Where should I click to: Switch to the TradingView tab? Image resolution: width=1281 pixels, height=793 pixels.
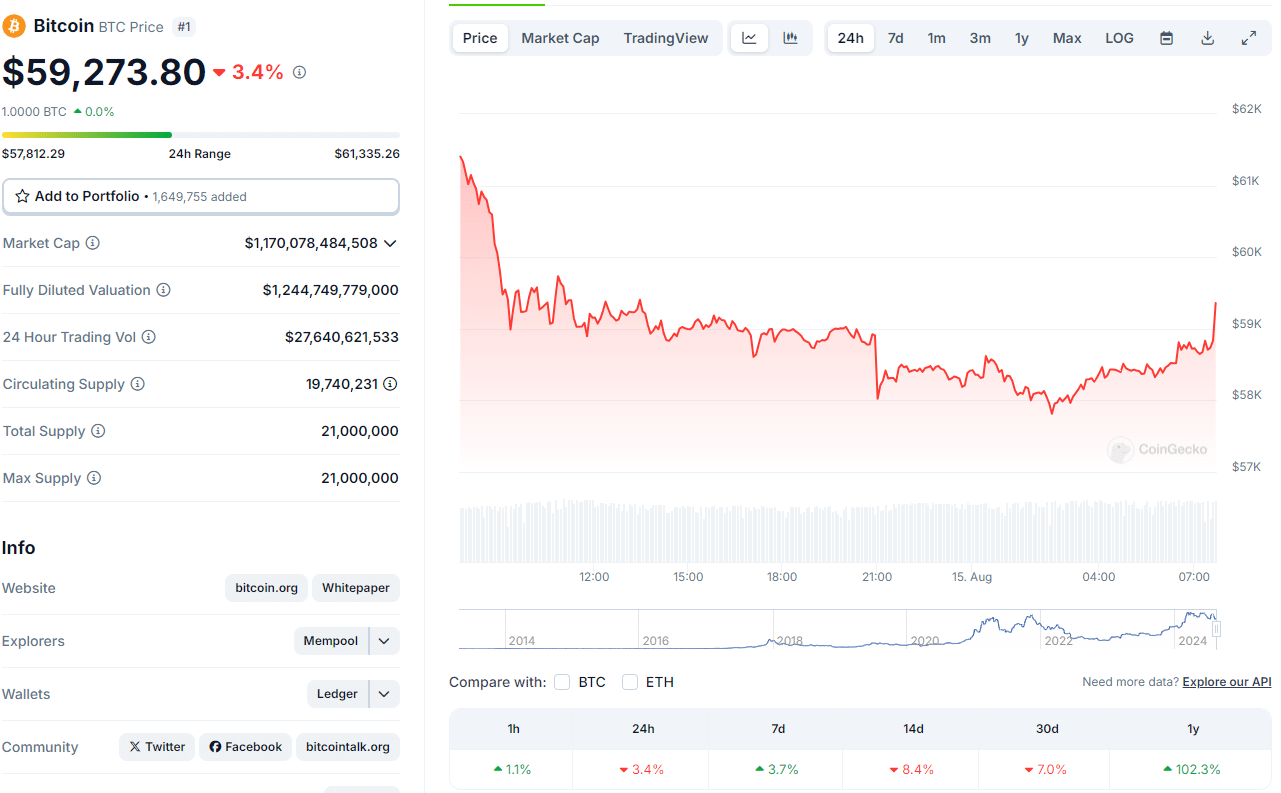(666, 37)
